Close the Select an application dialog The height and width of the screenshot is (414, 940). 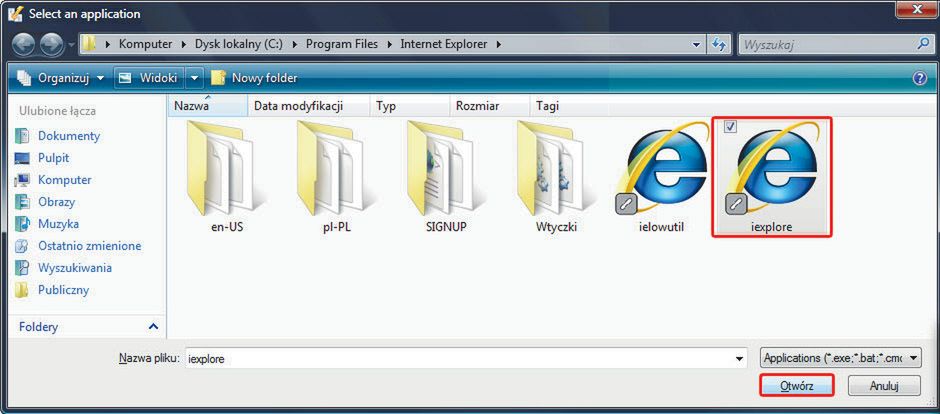click(x=915, y=8)
